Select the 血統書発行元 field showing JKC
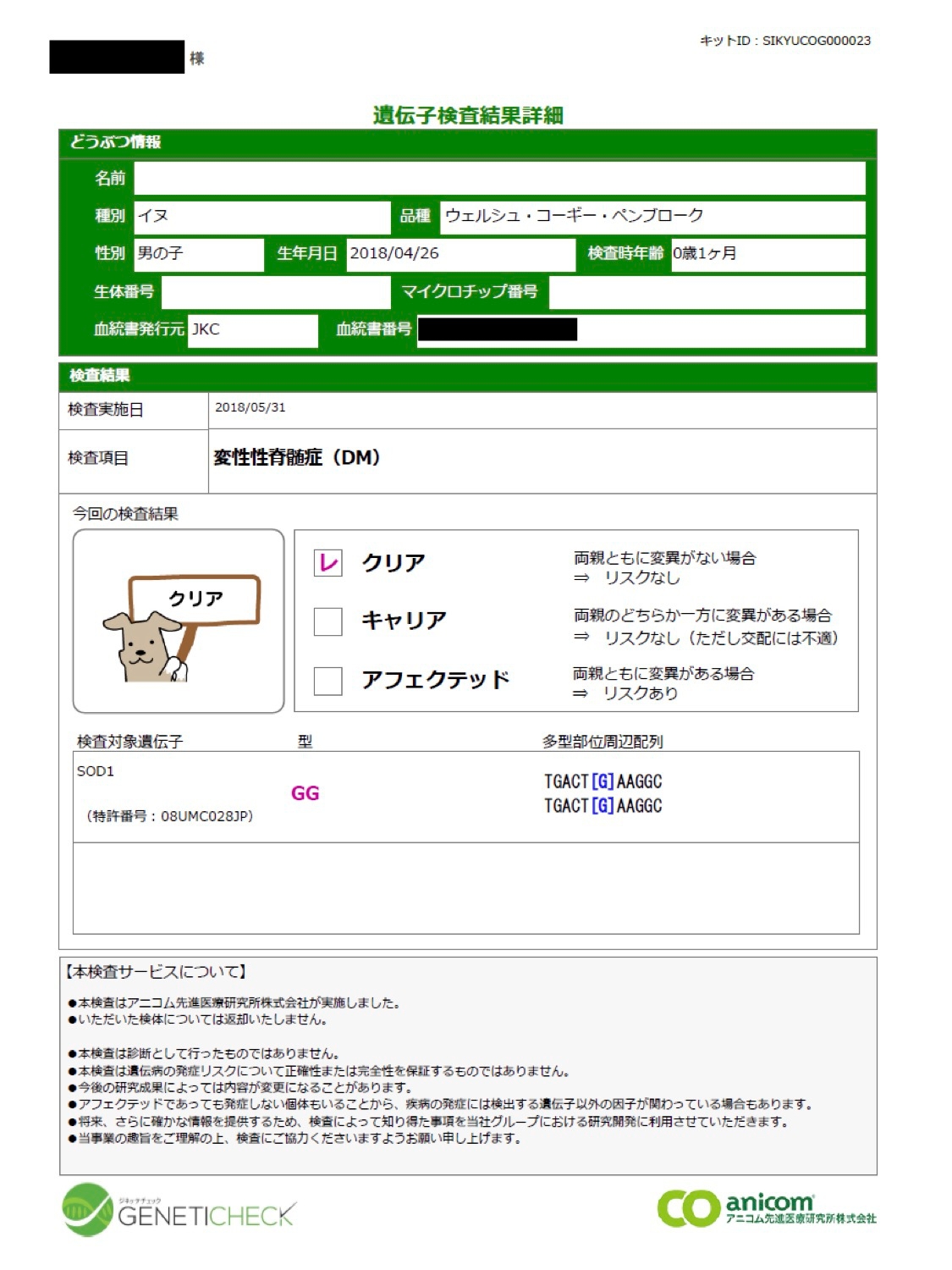Image resolution: width=952 pixels, height=1270 pixels. click(x=253, y=330)
